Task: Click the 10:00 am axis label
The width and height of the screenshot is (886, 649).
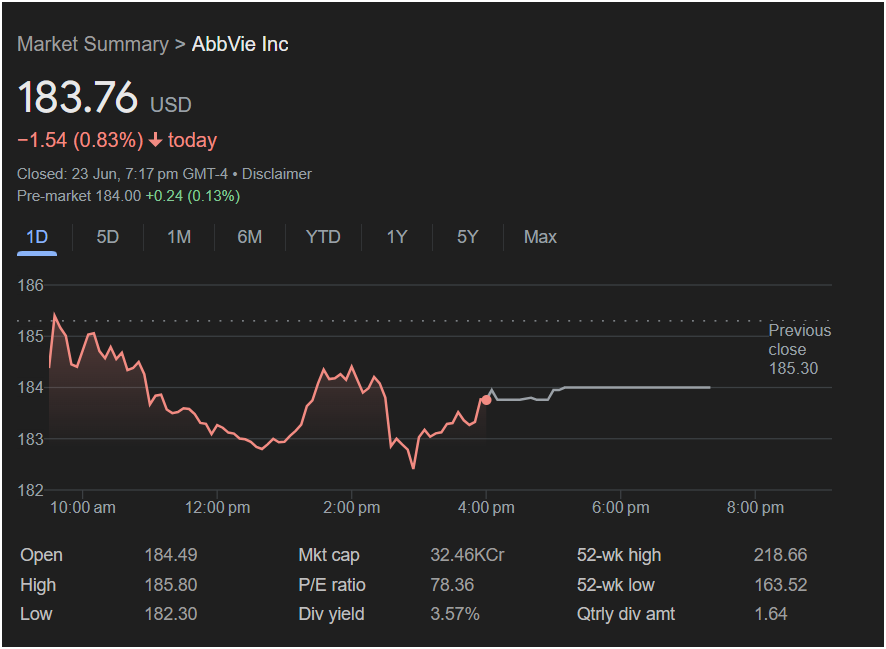Action: tap(82, 507)
